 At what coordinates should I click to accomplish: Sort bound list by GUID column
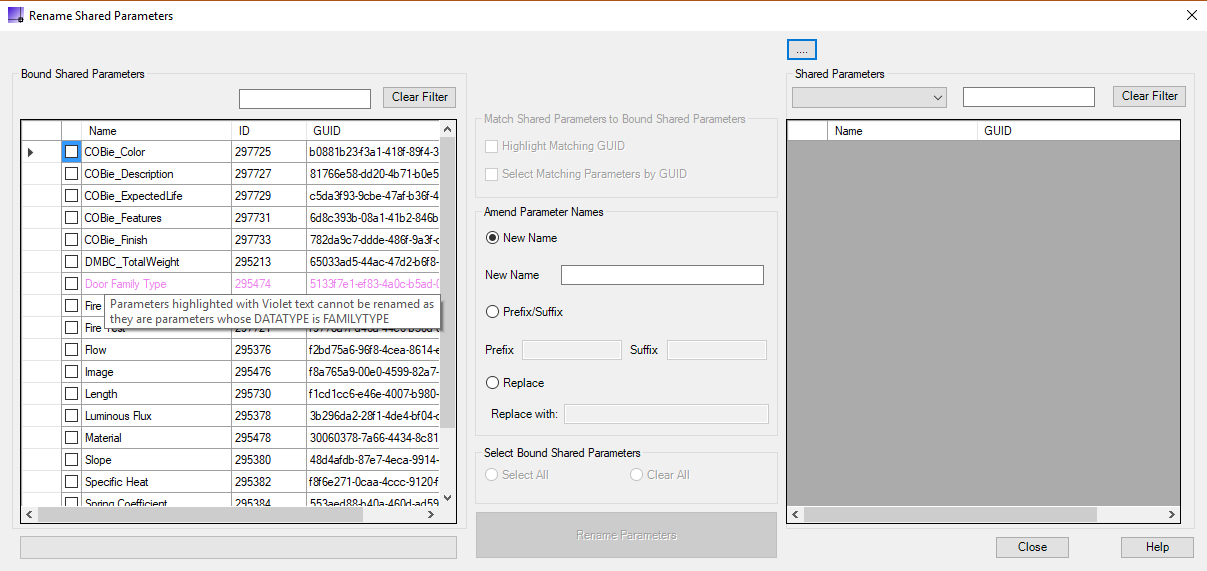point(372,131)
